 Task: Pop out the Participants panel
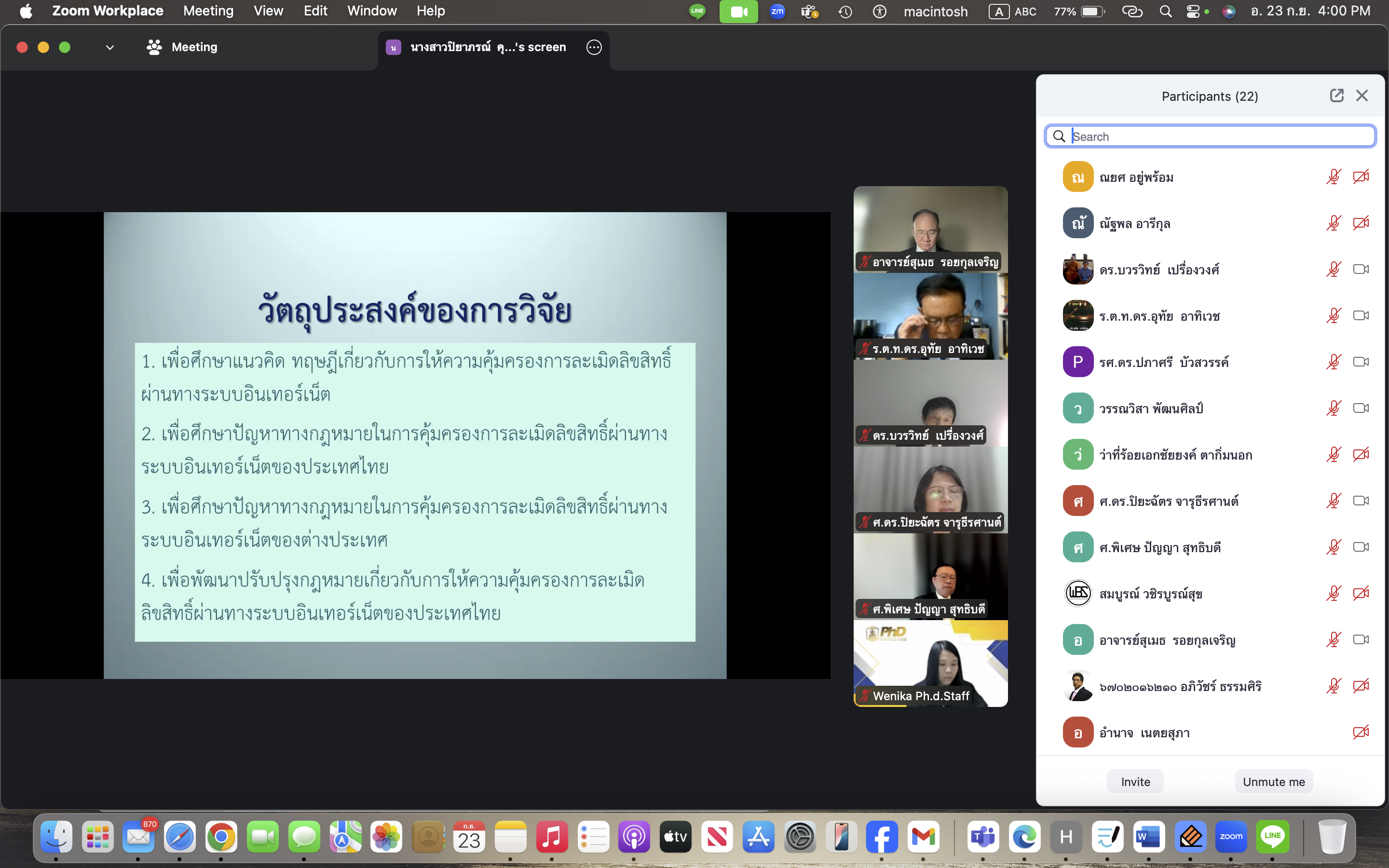1336,96
